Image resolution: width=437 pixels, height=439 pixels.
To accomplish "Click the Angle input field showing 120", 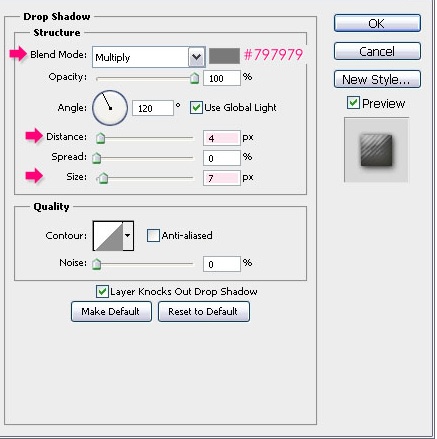I will point(153,108).
